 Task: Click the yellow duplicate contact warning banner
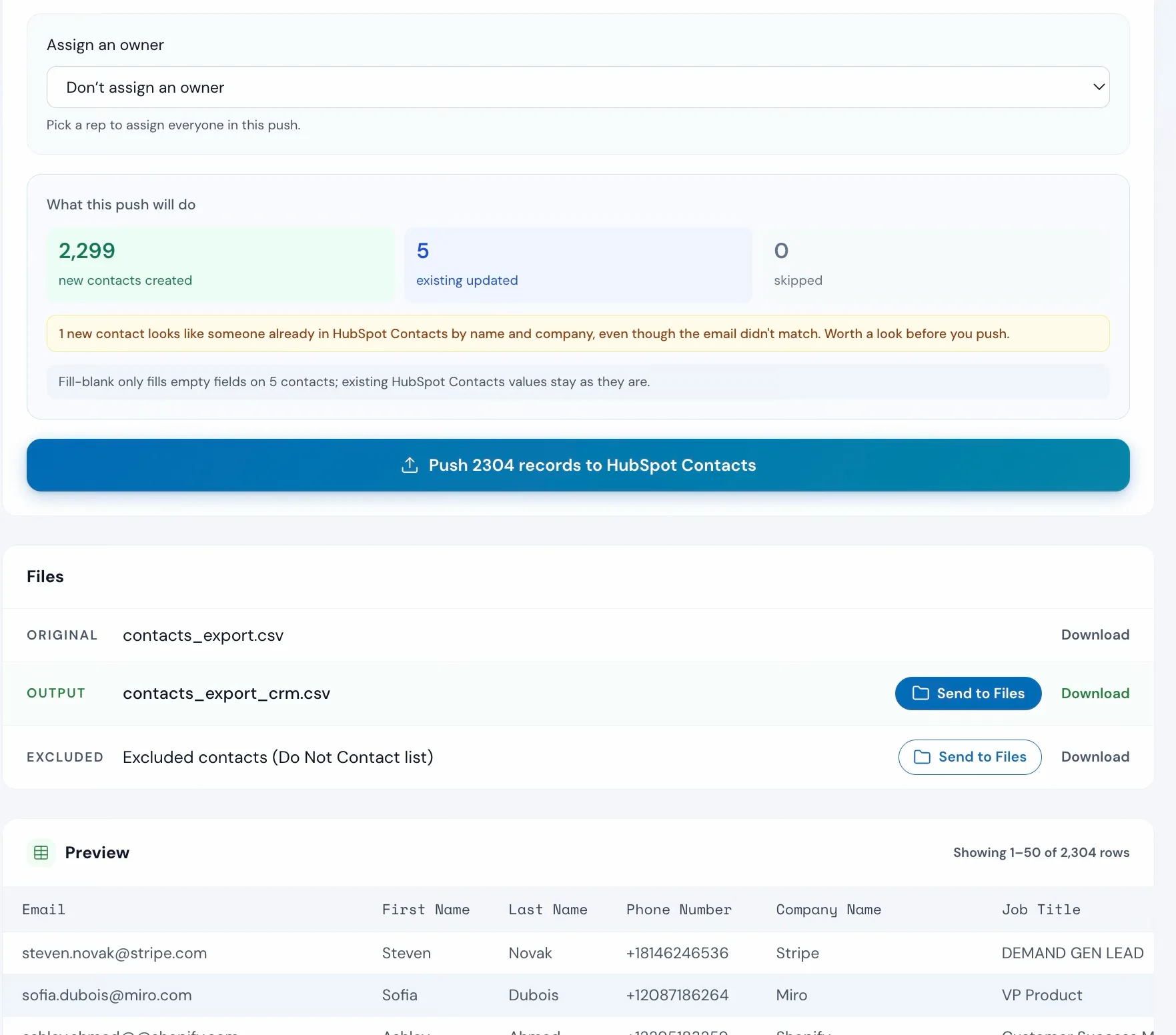[578, 333]
